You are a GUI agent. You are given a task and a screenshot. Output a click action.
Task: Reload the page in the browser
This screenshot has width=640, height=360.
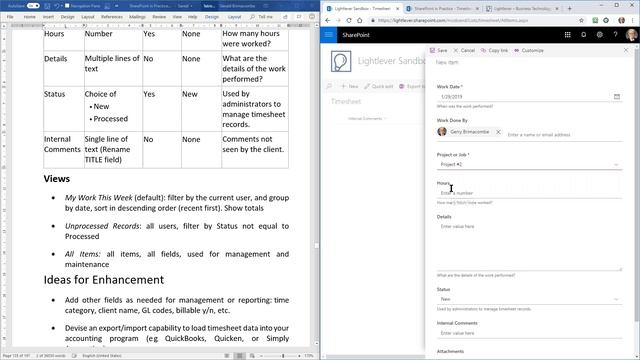coord(349,20)
